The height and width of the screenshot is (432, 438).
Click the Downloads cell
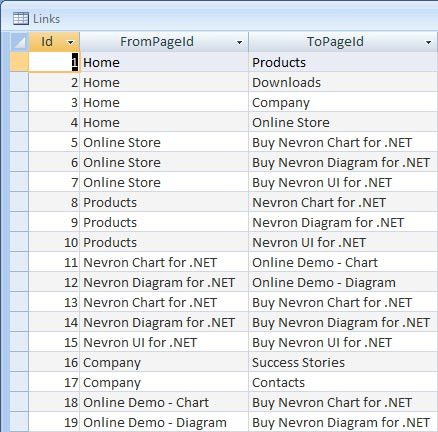[x=343, y=82]
